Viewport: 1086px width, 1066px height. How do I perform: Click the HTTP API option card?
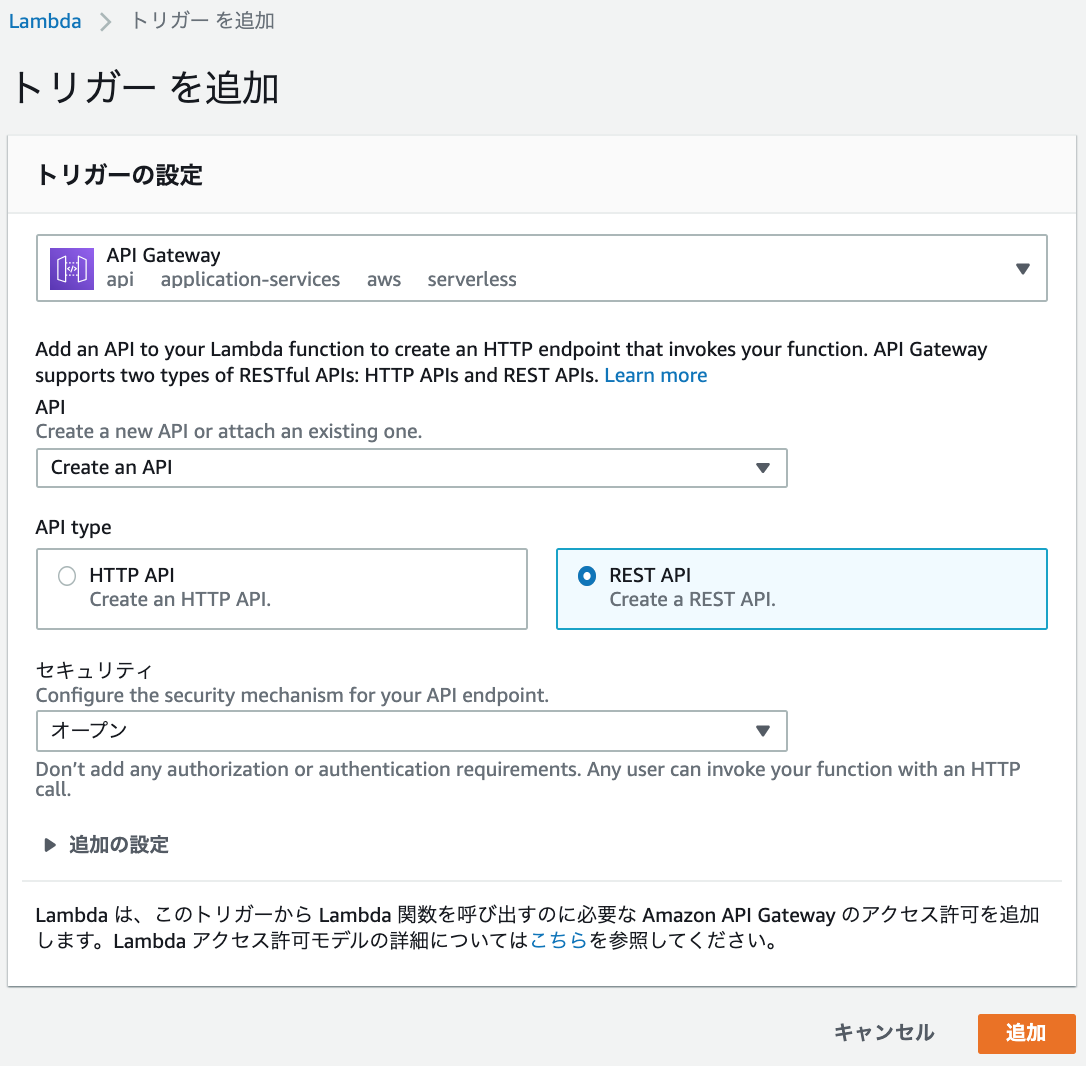(x=282, y=589)
